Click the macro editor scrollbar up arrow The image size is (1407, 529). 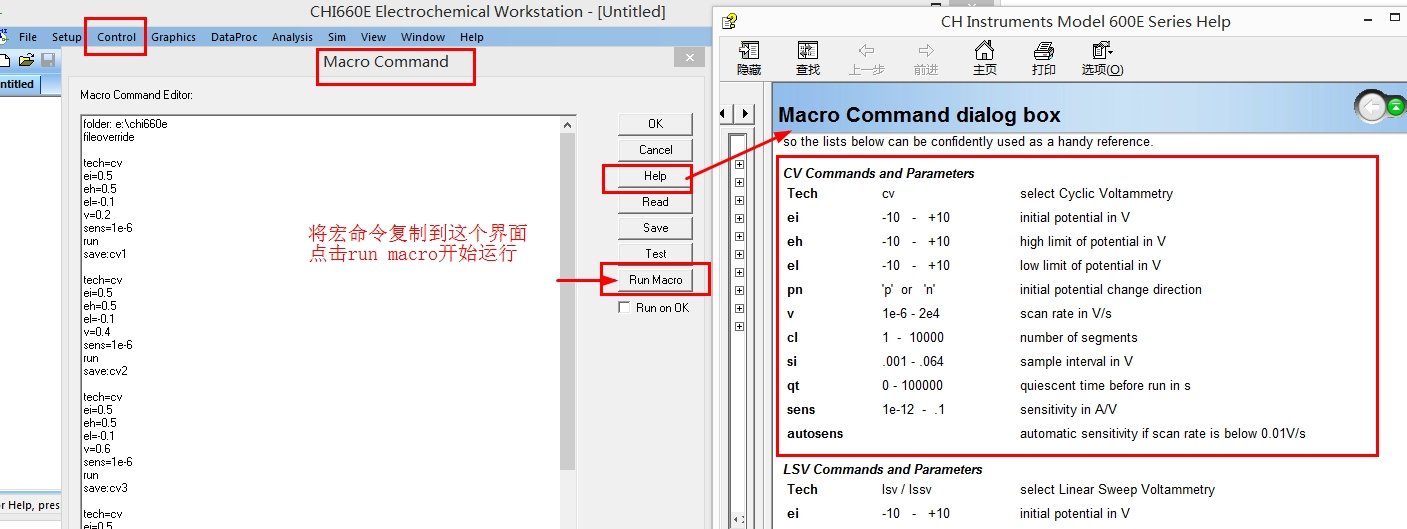568,125
